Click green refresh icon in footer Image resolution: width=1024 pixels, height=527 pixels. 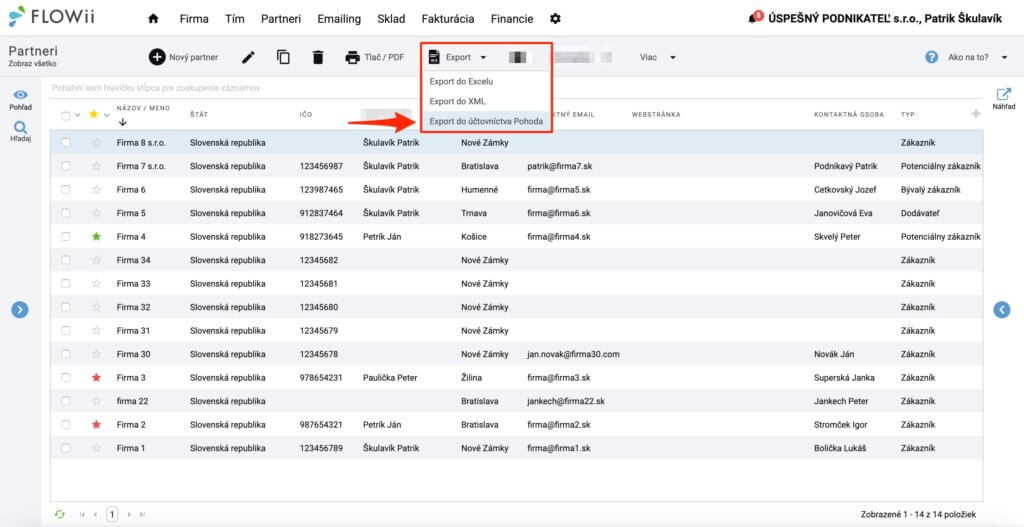(x=60, y=515)
